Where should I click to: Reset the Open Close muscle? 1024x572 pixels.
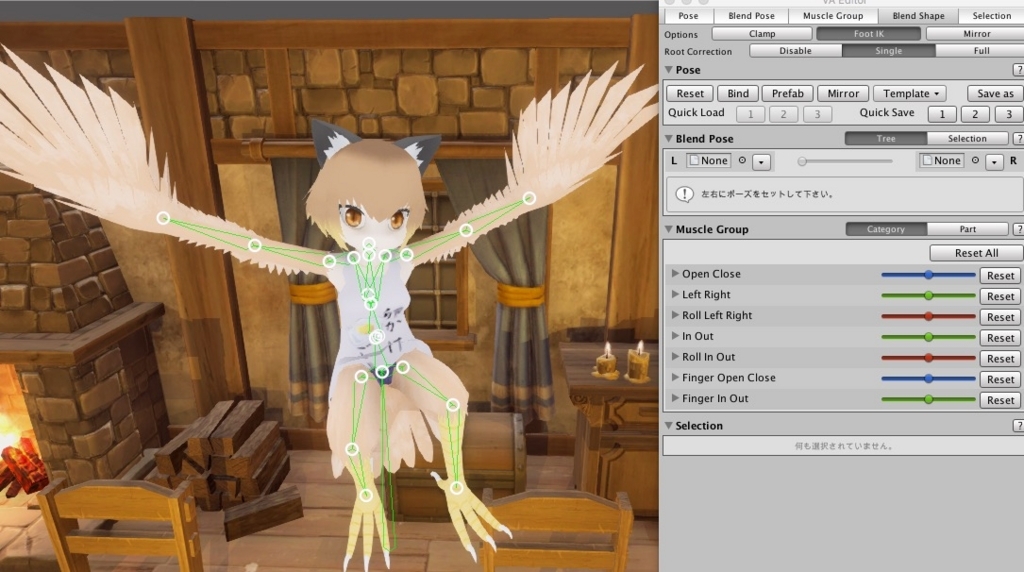click(1000, 276)
